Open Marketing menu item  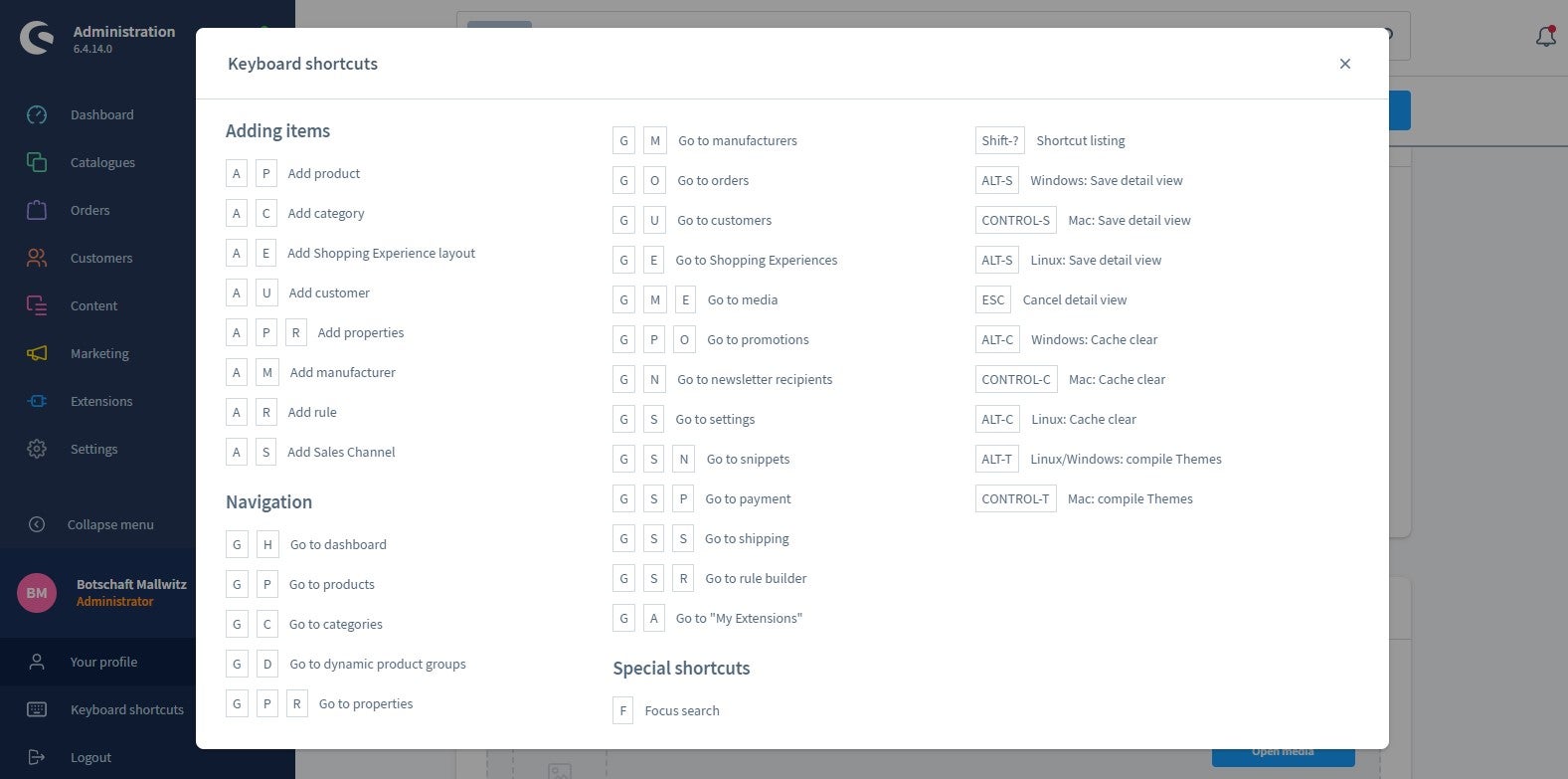(x=99, y=353)
